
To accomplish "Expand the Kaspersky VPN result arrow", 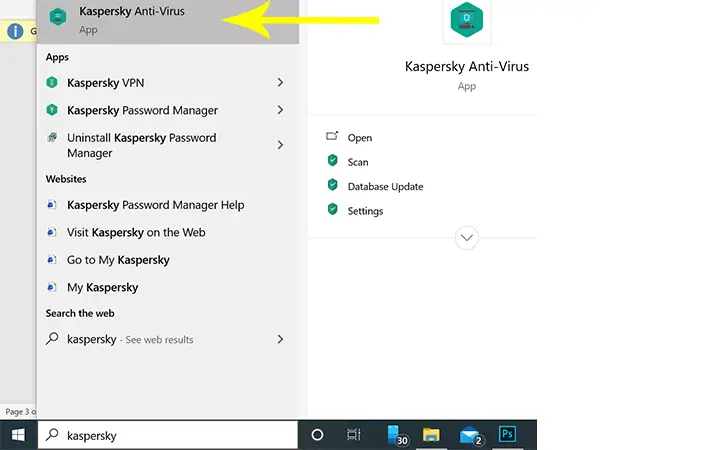I will pos(280,83).
